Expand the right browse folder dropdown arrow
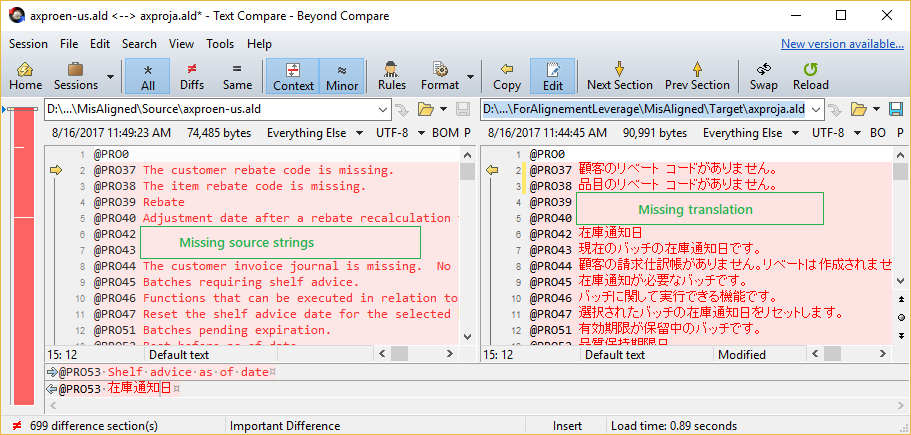This screenshot has height=435, width=911. (x=877, y=109)
